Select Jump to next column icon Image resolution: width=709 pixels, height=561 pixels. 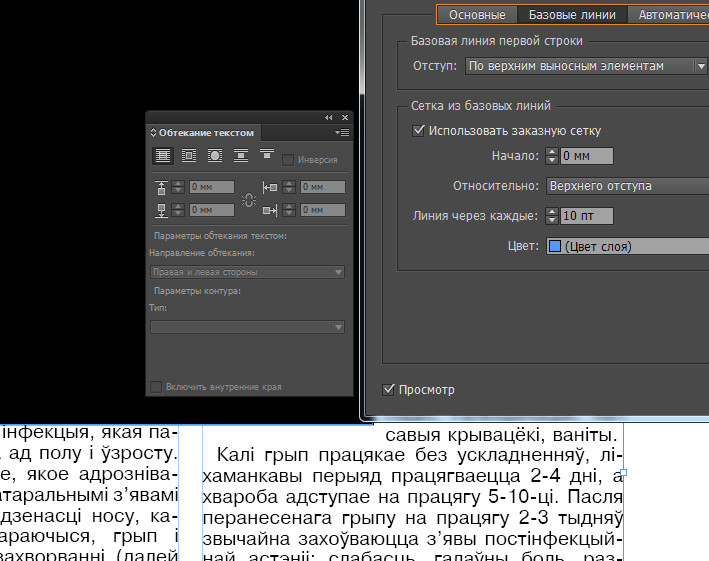coord(267,155)
